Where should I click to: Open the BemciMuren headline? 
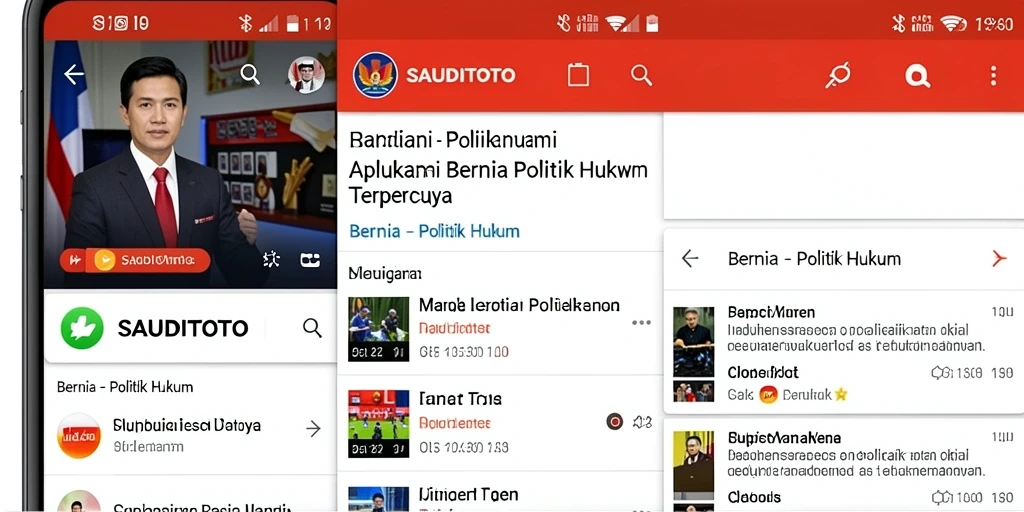point(771,312)
